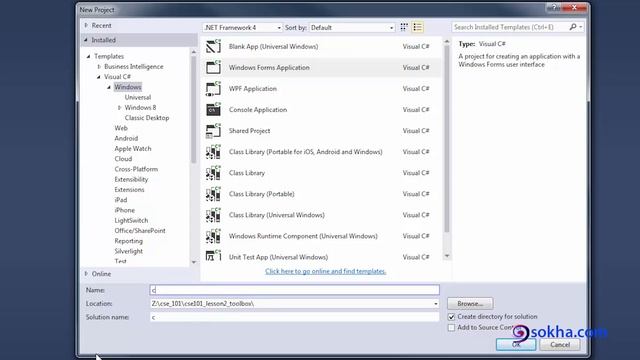Viewport: 640px width, 360px height.
Task: Expand the Windows 8 node arrow
Action: [119, 107]
